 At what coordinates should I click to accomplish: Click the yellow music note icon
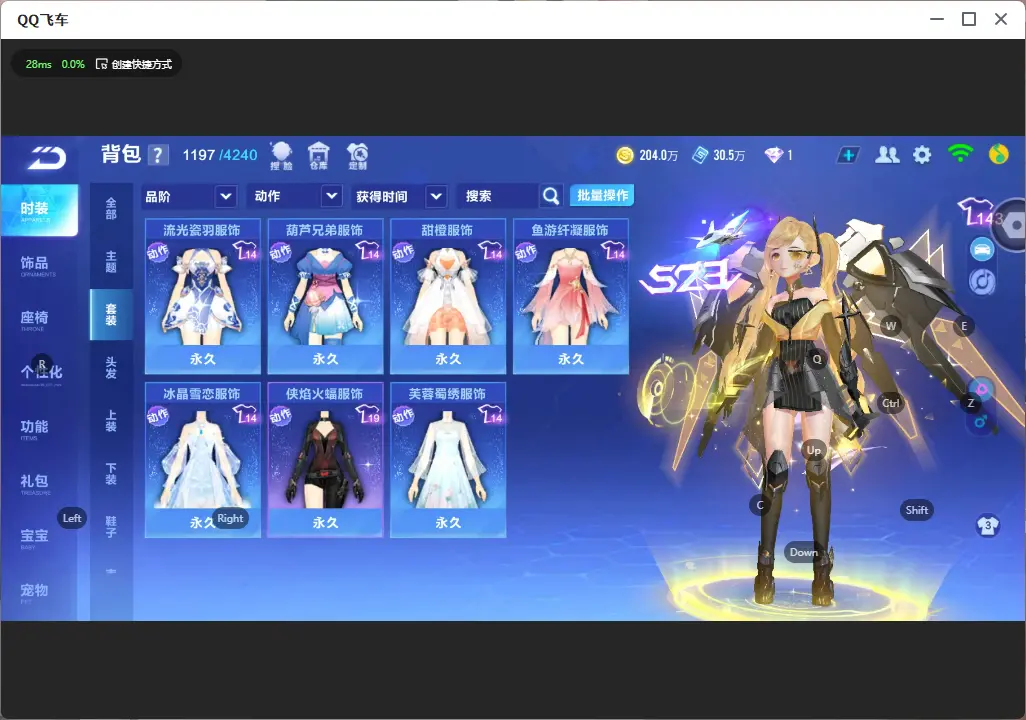click(x=999, y=154)
